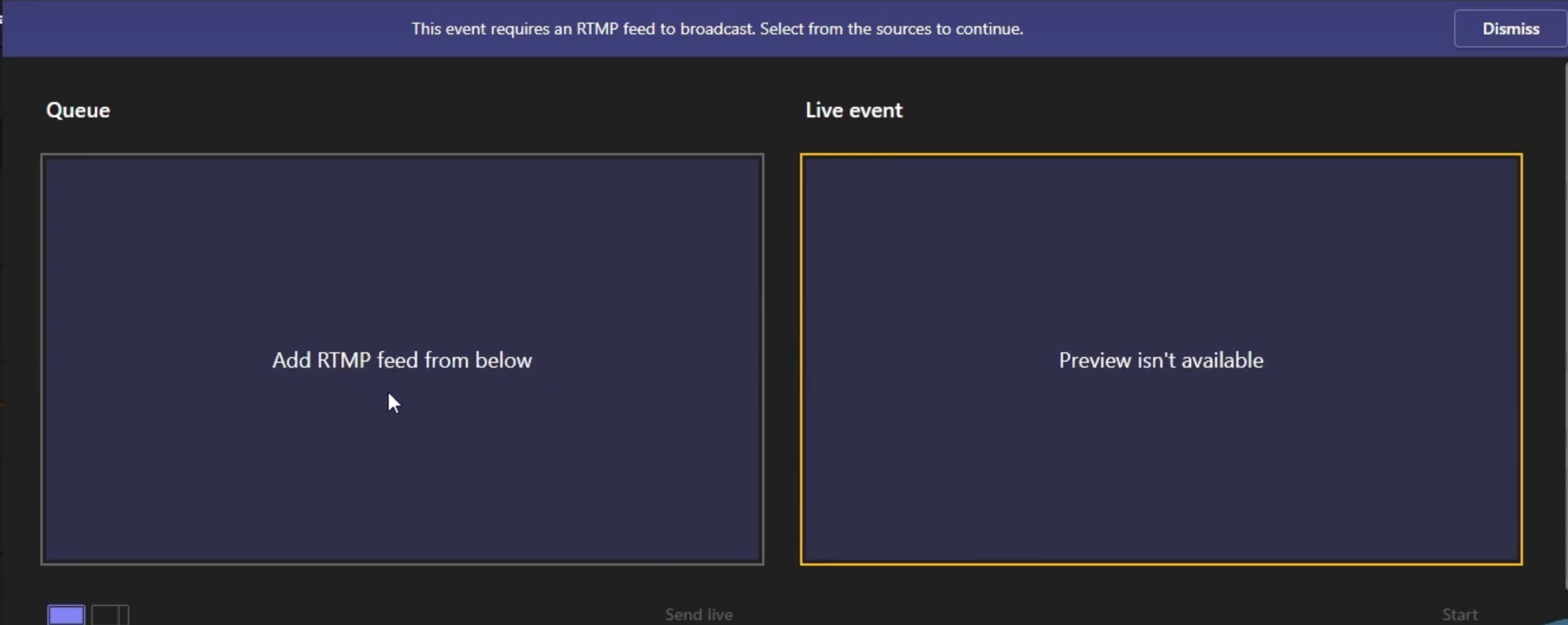
Task: Click the Queue heading label
Action: 79,110
